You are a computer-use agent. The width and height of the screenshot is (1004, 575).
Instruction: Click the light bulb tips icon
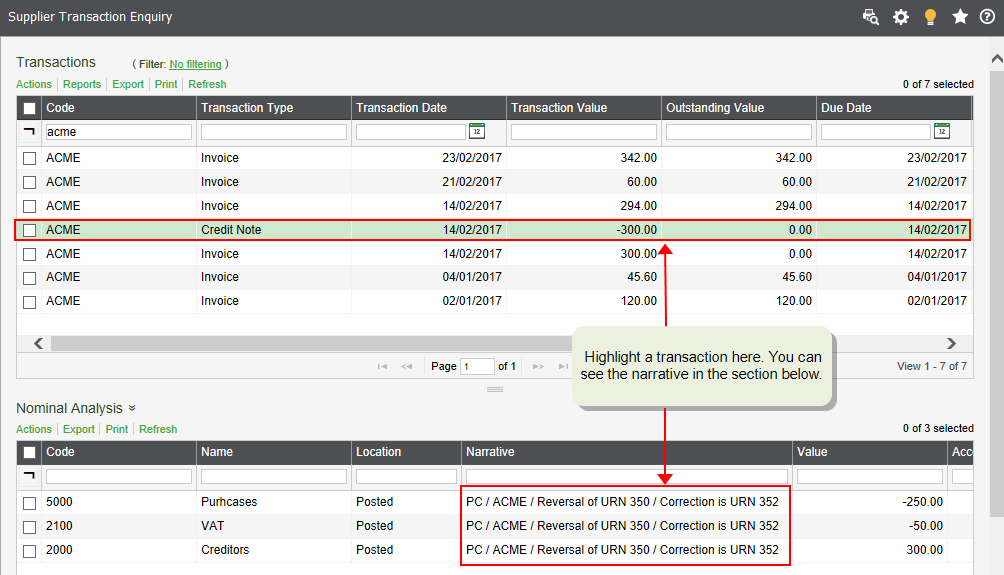(930, 17)
